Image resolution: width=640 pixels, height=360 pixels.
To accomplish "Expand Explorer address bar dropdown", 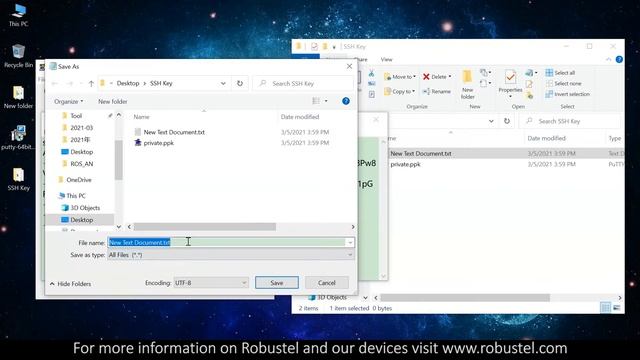I will pyautogui.click(x=491, y=121).
